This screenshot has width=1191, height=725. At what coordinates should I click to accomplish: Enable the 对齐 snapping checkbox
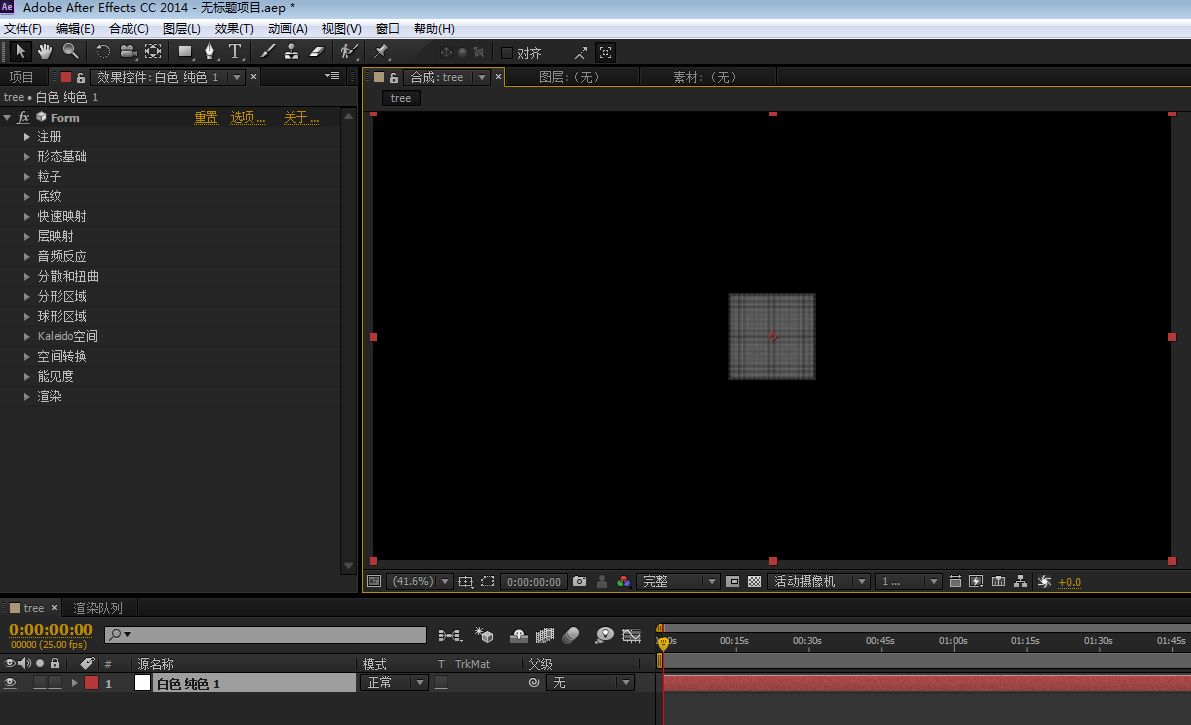[507, 53]
